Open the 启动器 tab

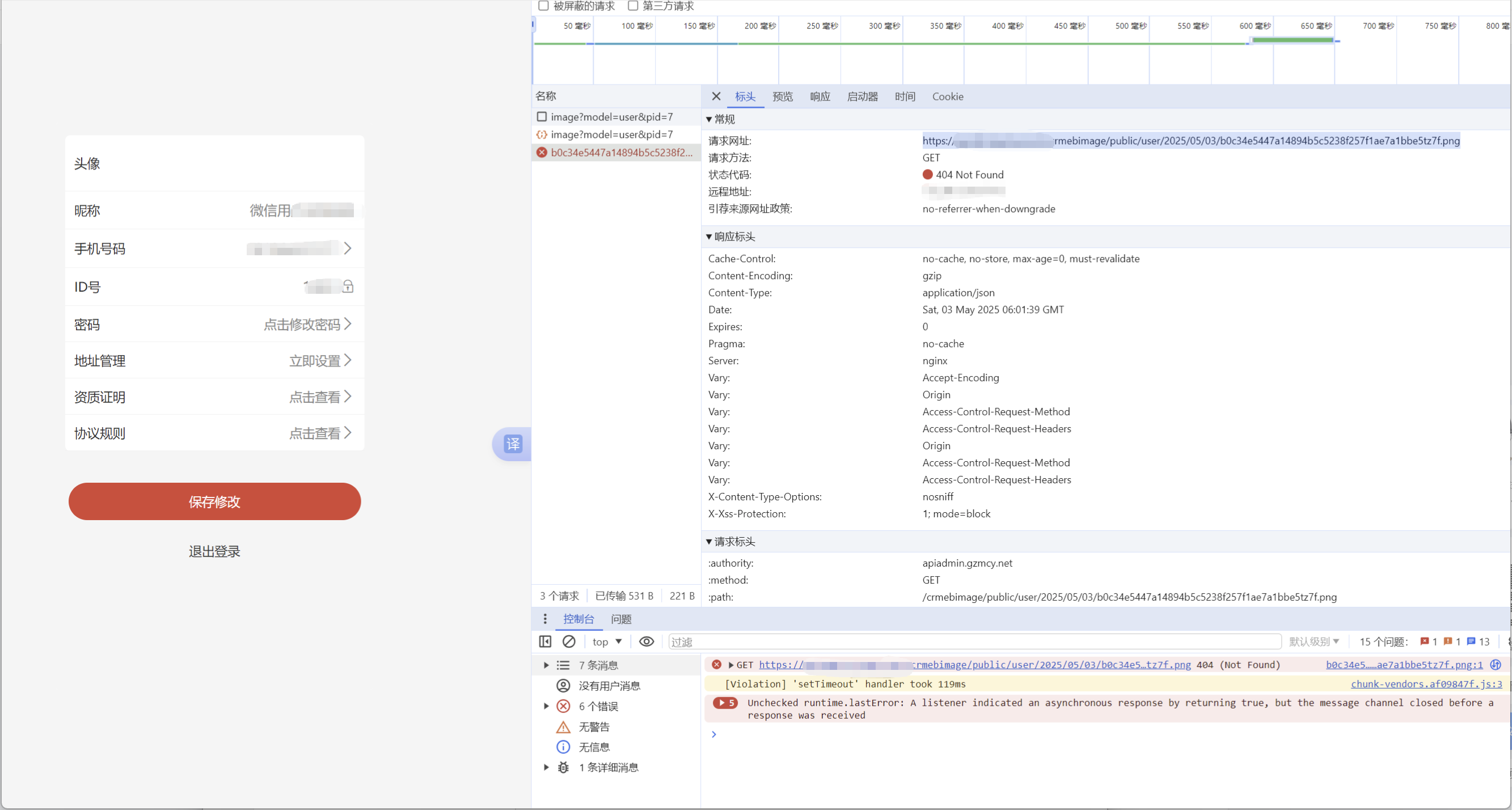click(x=862, y=96)
